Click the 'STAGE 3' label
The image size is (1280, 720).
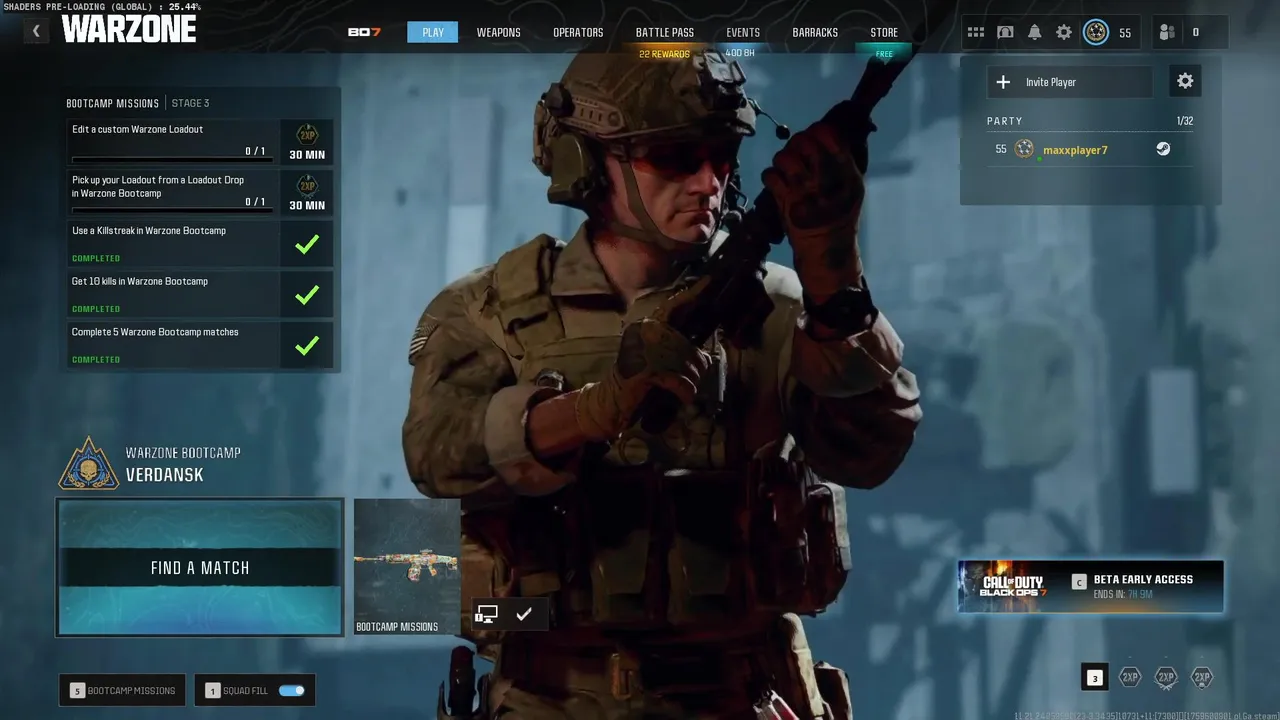point(190,103)
